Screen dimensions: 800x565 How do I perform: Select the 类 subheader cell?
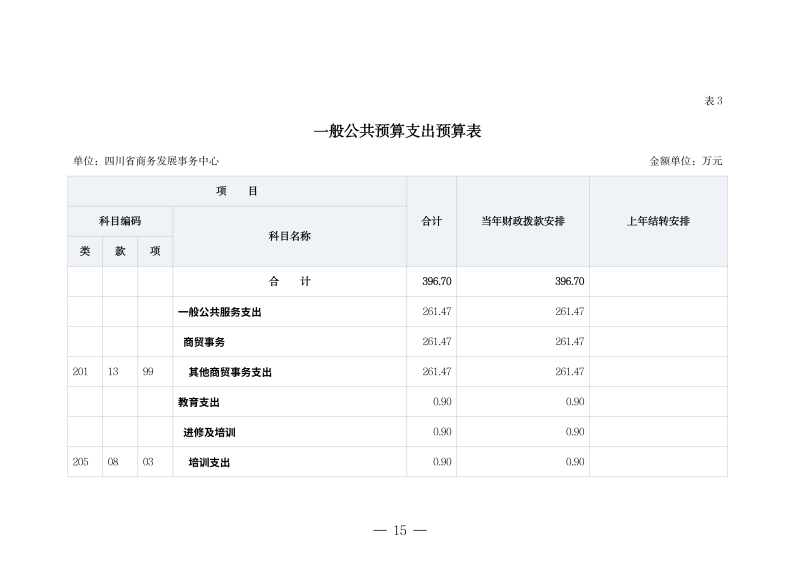coord(85,252)
